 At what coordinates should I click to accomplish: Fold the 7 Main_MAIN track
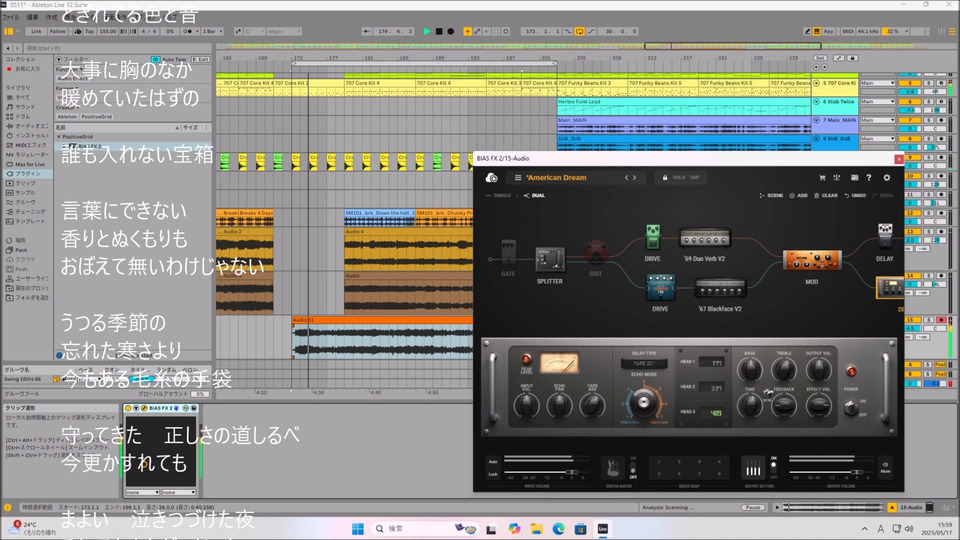[816, 120]
